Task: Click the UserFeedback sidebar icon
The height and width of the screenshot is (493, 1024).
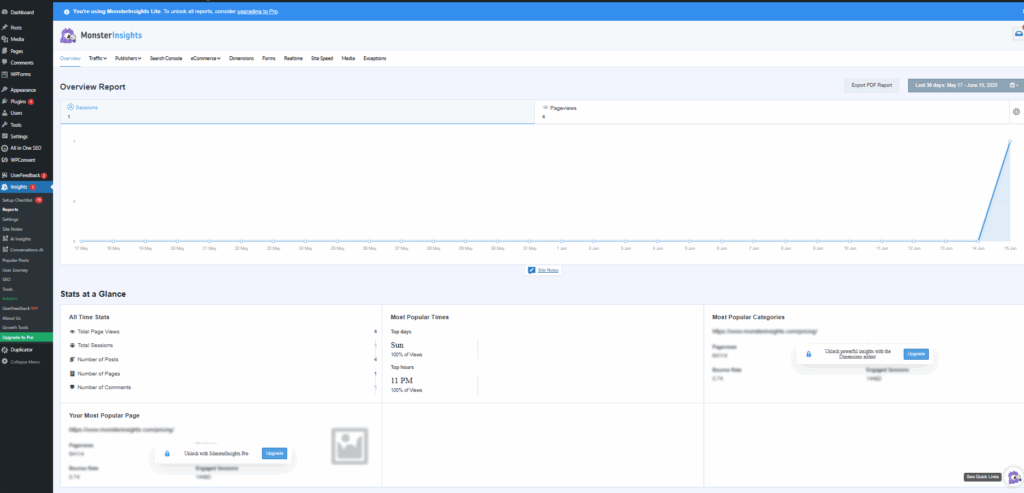Action: click(5, 175)
